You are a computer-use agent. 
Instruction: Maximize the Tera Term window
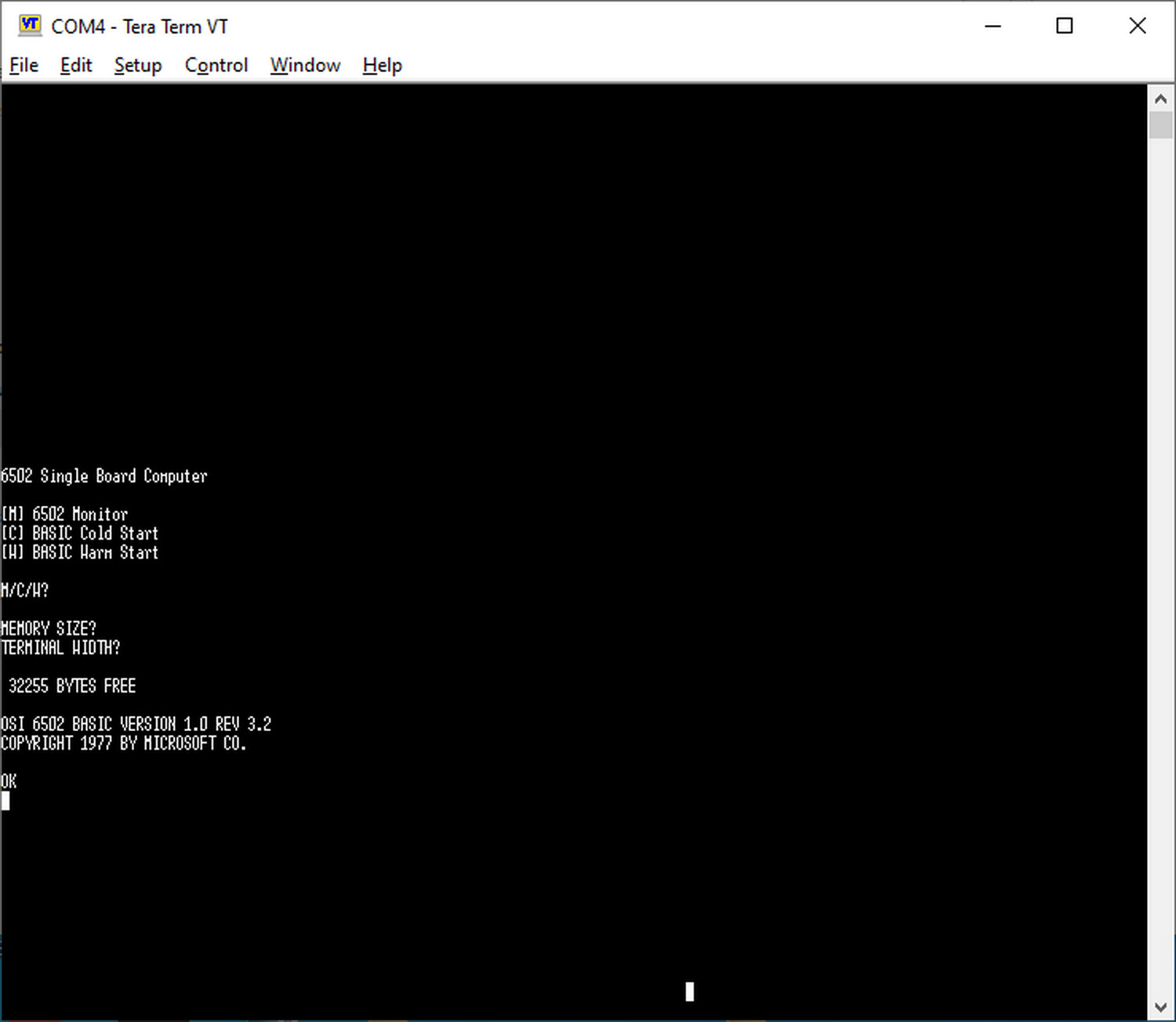click(1065, 26)
